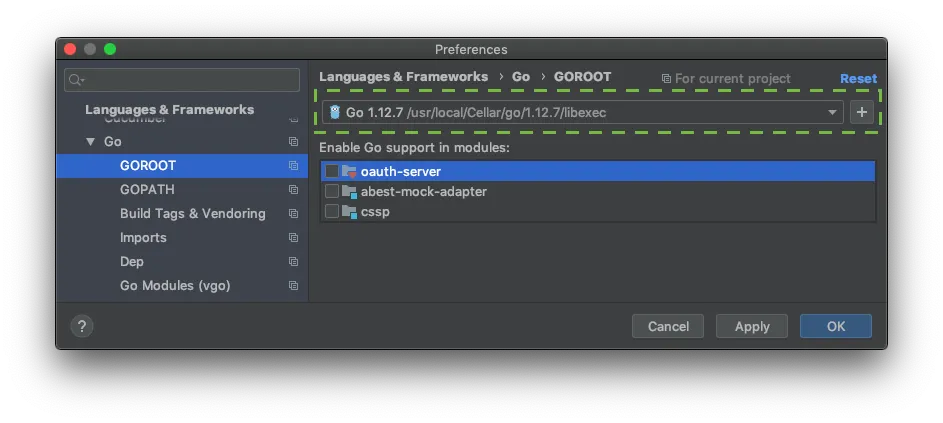
Task: Collapse the Go tree node
Action: click(90, 142)
